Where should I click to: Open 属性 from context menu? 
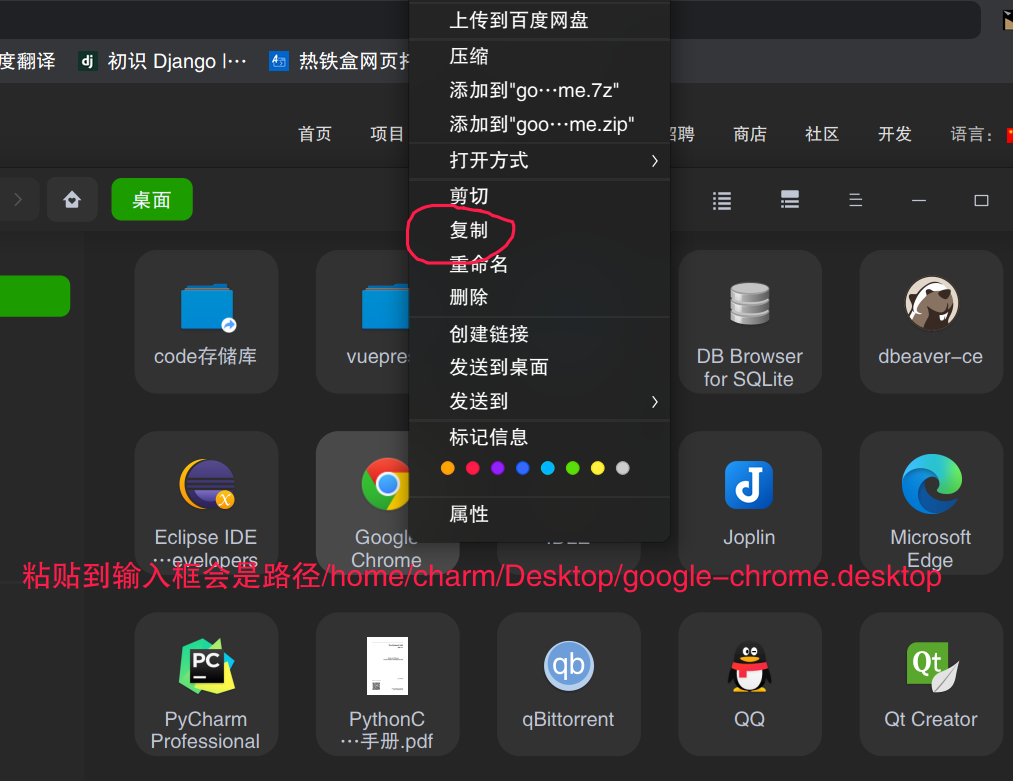[x=539, y=514]
